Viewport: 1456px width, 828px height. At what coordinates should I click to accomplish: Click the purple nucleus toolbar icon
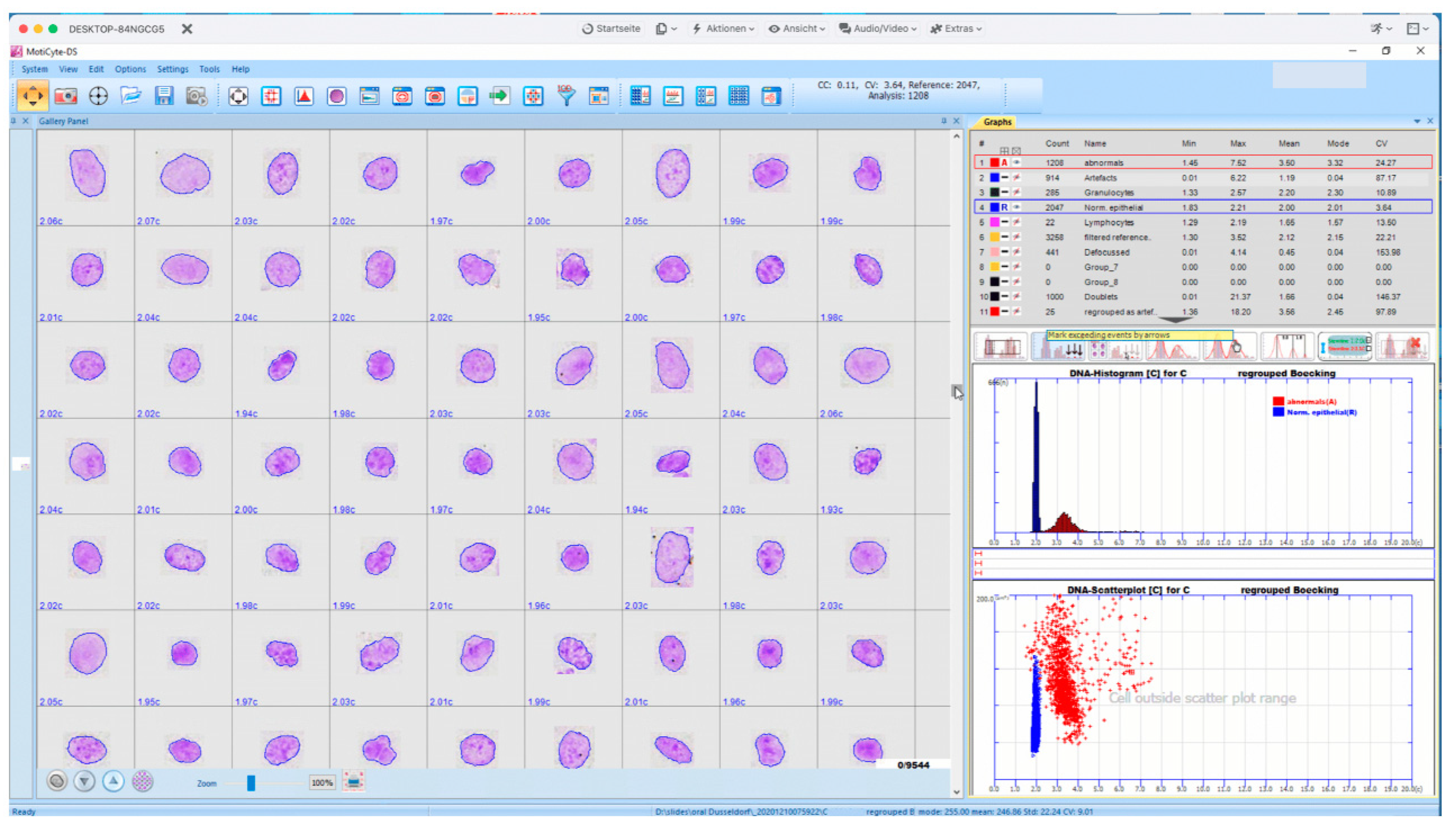(x=337, y=96)
